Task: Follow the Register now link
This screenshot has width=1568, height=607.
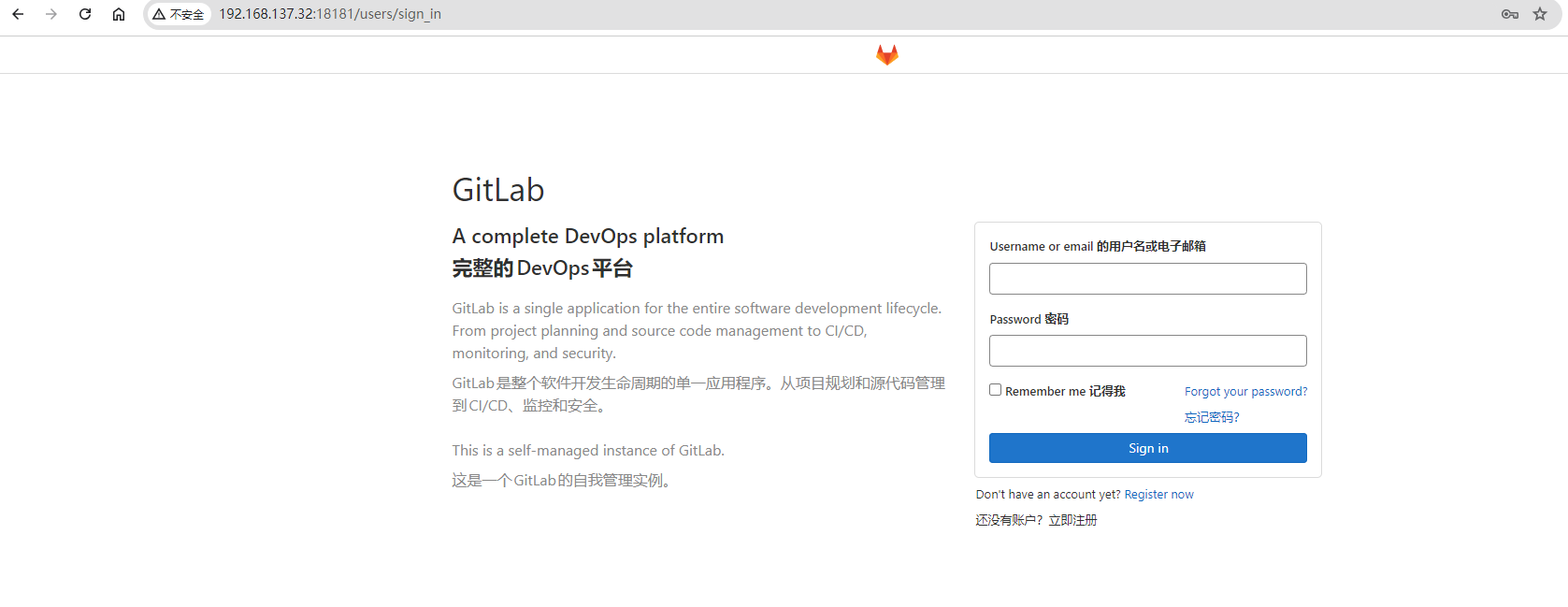Action: [1158, 495]
